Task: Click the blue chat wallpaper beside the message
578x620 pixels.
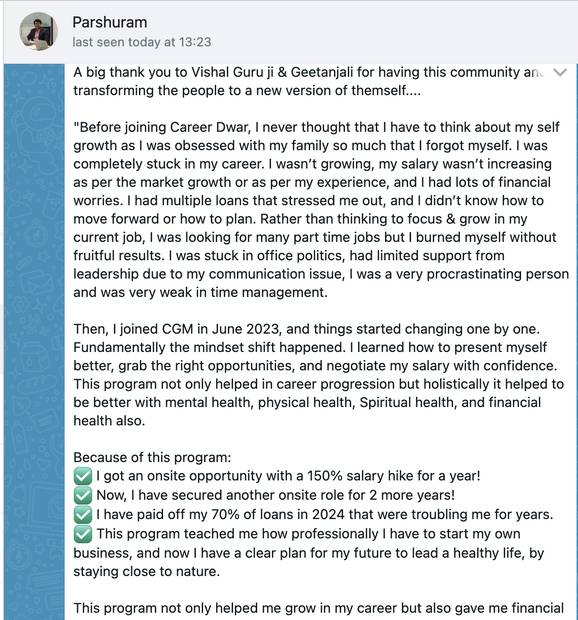Action: click(x=34, y=340)
